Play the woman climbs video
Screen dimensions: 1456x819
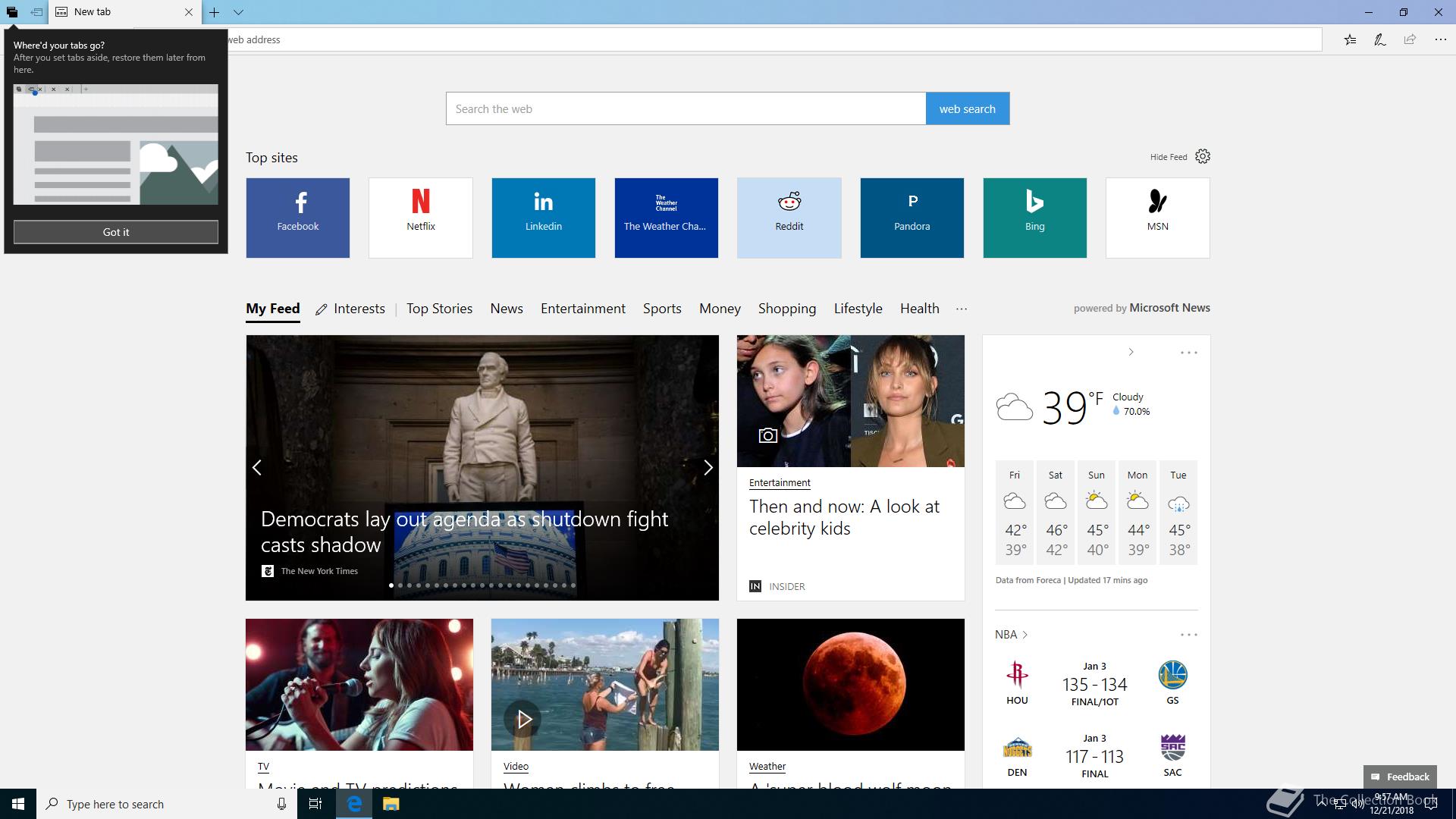[x=522, y=720]
